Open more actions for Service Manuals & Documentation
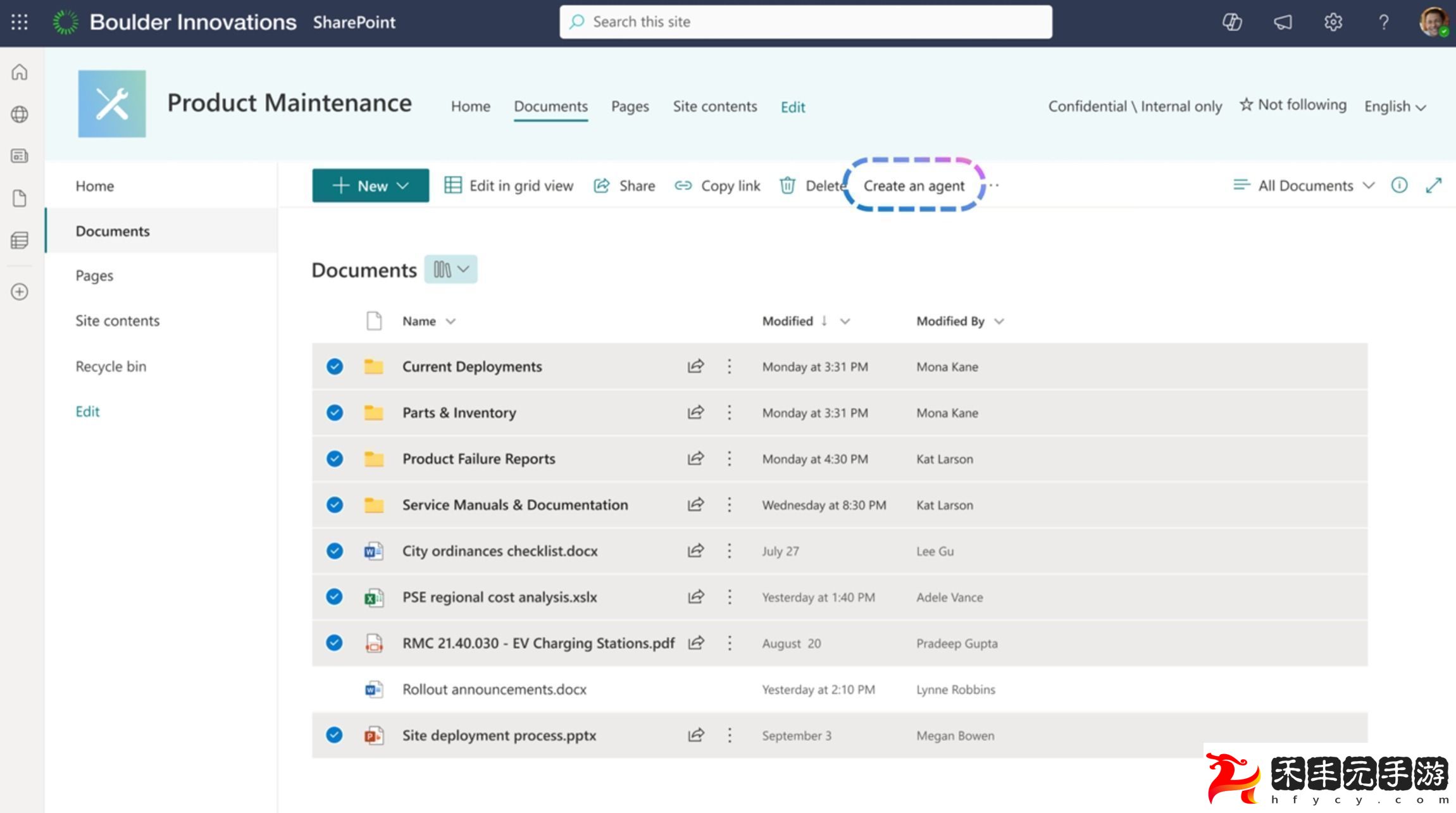 (x=729, y=504)
